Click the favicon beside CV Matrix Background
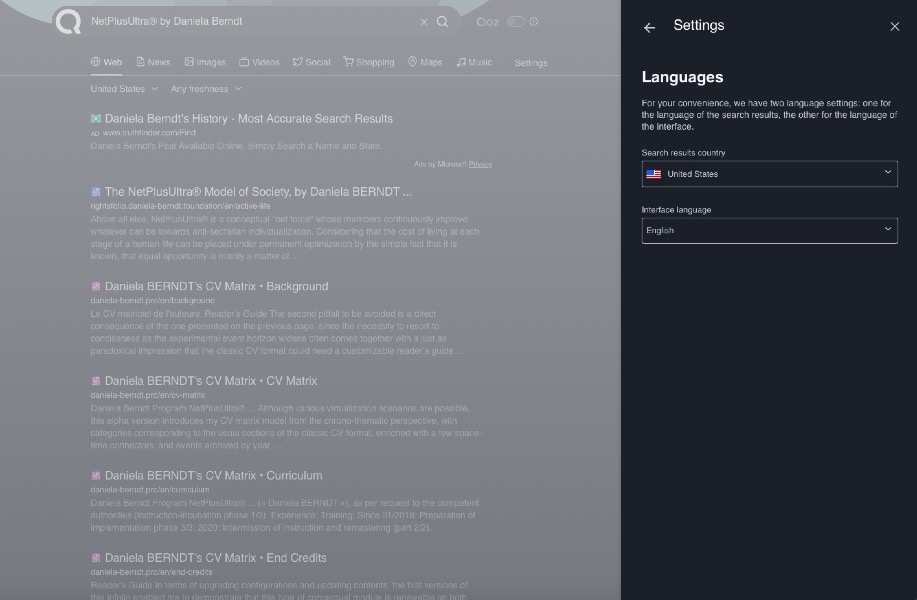 (x=96, y=287)
